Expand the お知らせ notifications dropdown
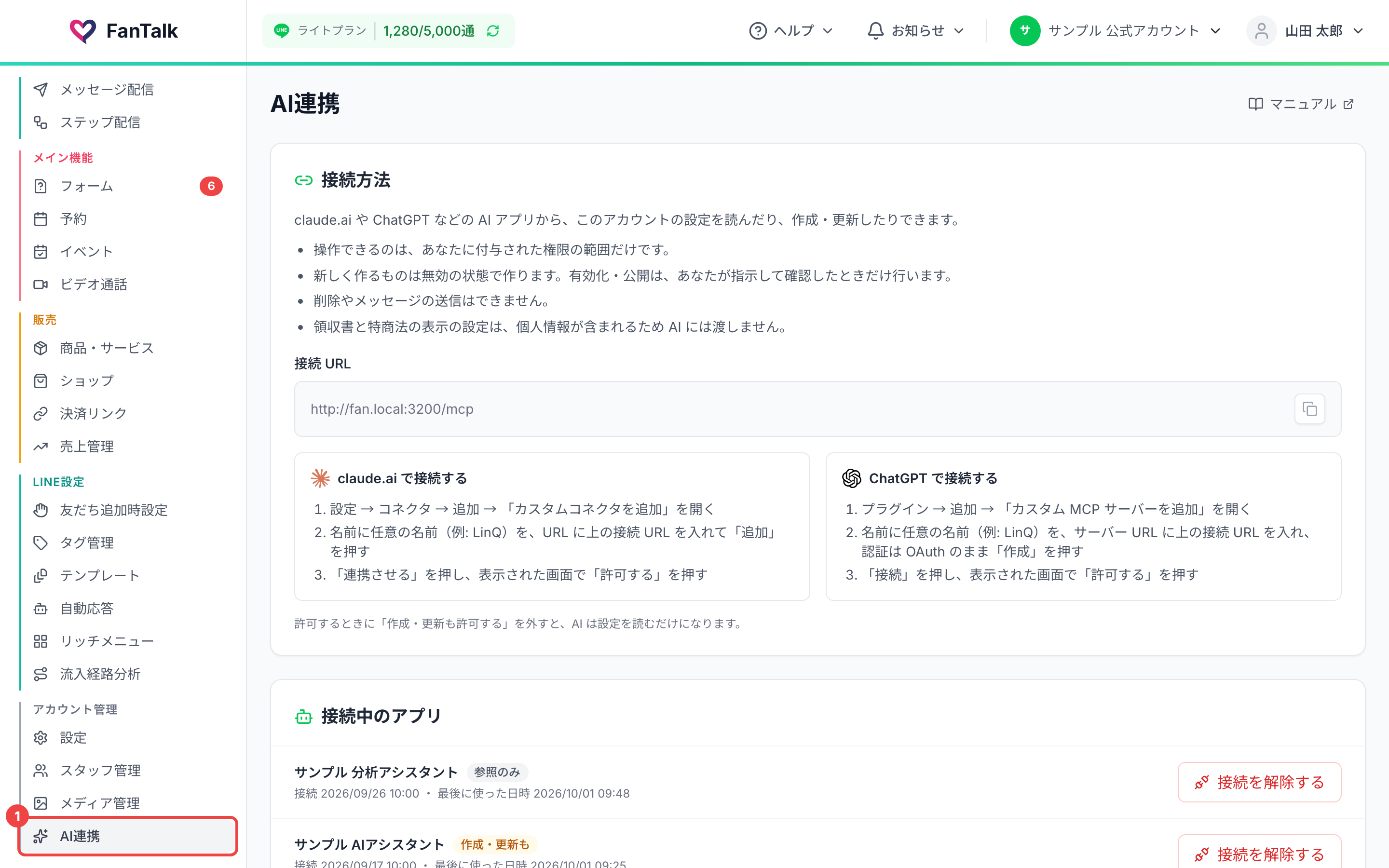Image resolution: width=1389 pixels, height=868 pixels. pos(915,31)
